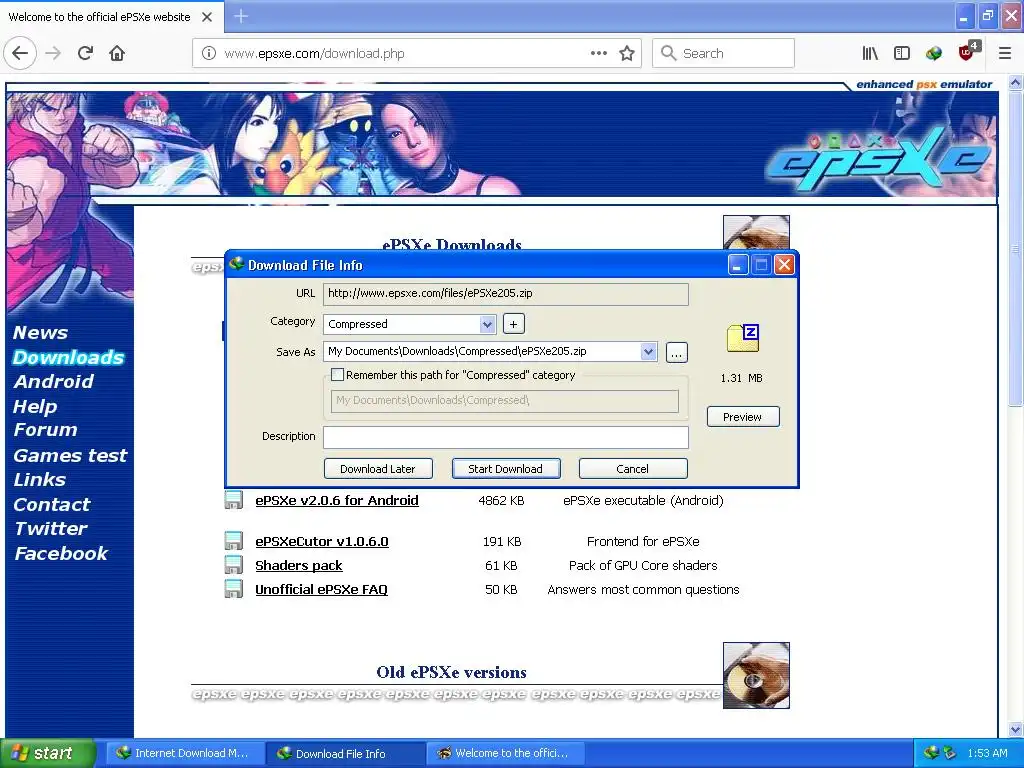Open Twitter in site sidebar

[x=51, y=528]
